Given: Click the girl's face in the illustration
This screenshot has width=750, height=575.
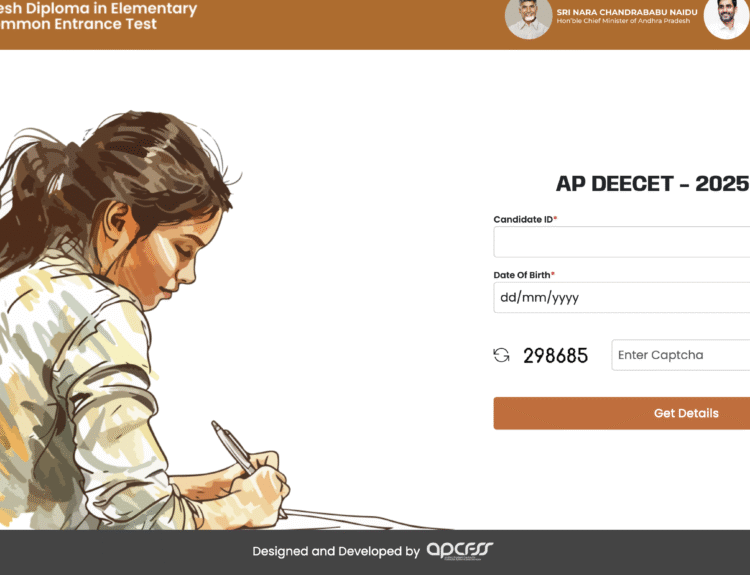Looking at the screenshot, I should click(x=167, y=258).
